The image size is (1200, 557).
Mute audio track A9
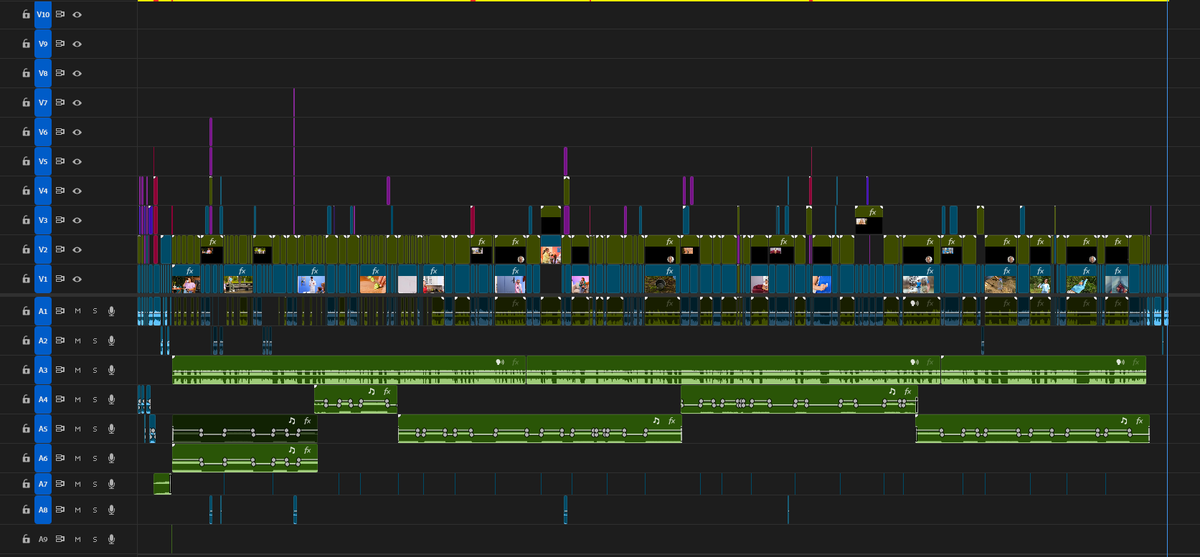coord(78,539)
